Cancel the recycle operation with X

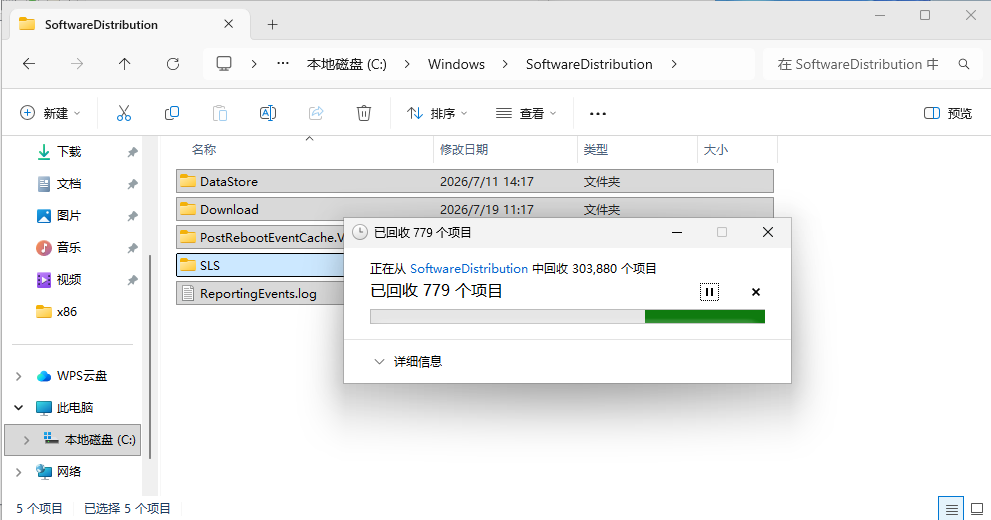click(756, 292)
